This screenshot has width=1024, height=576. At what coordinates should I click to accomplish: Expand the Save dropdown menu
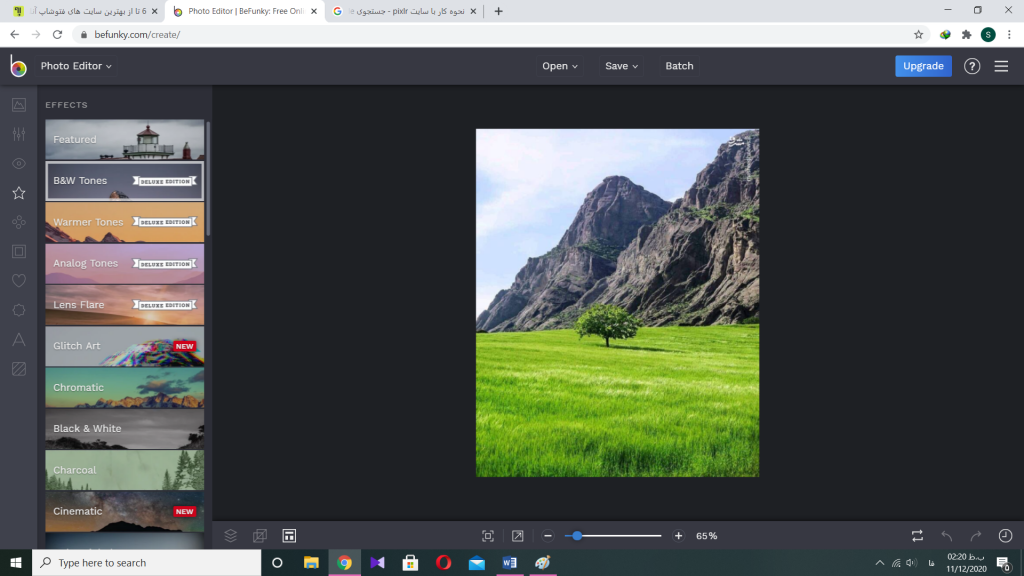click(621, 66)
